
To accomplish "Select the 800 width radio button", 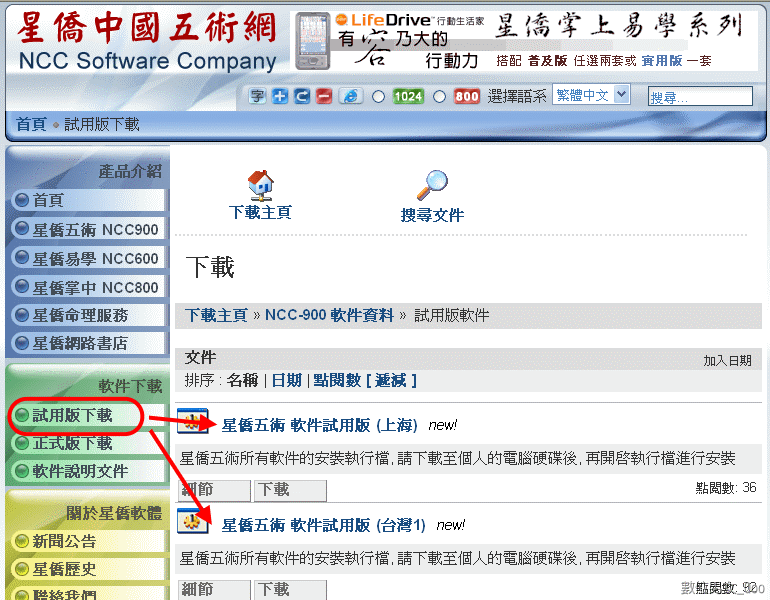I will pos(440,97).
